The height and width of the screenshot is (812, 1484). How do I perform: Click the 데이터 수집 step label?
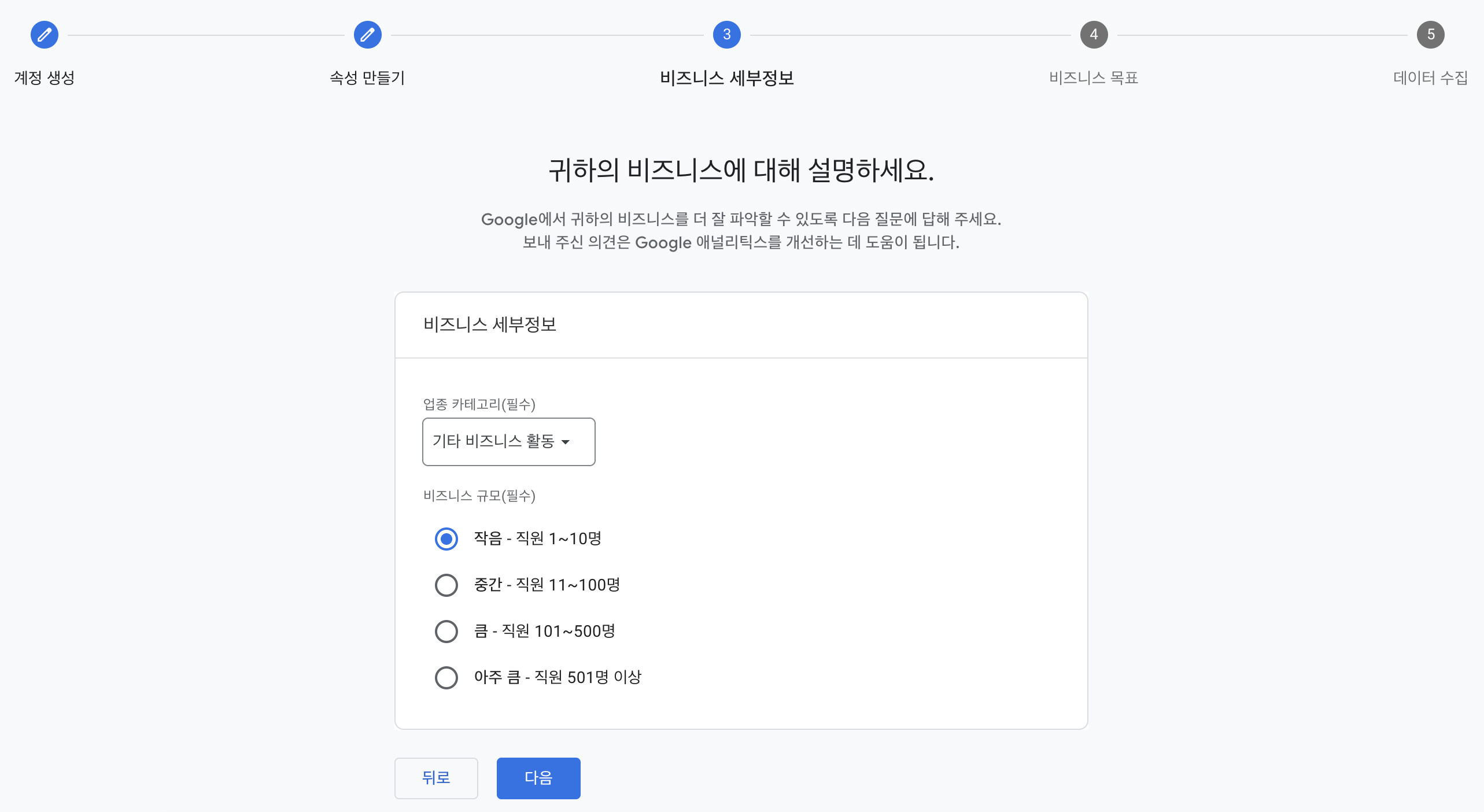coord(1430,77)
